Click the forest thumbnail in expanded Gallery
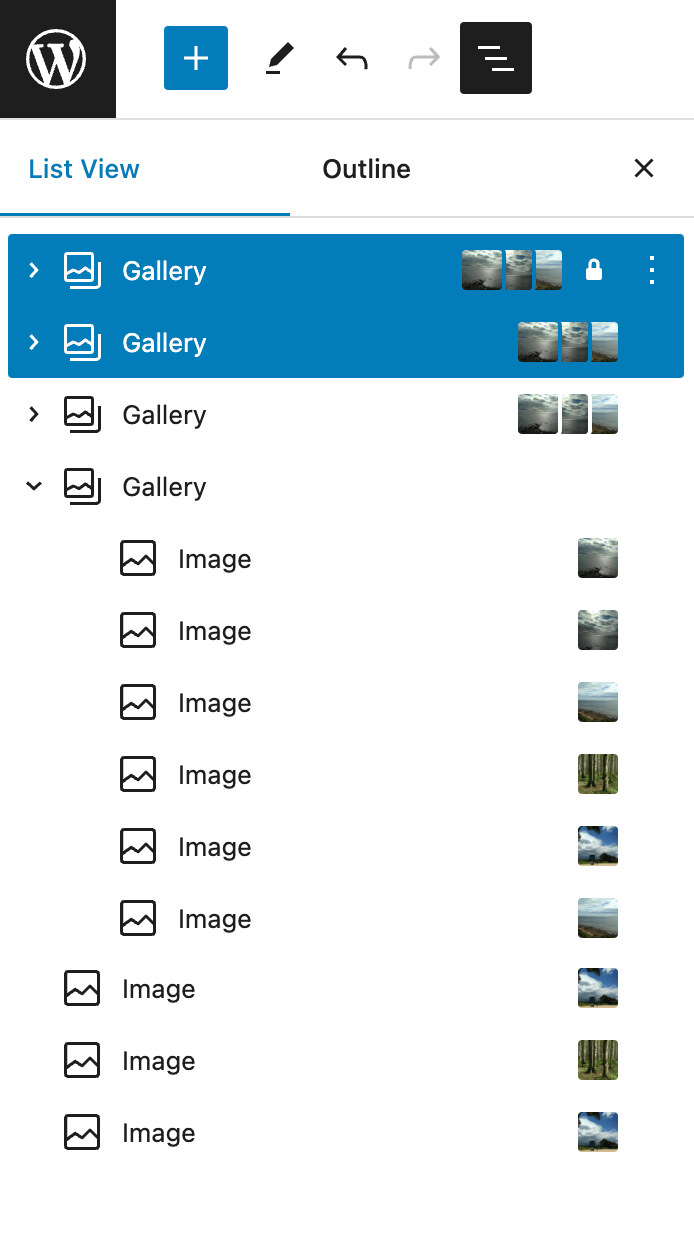The width and height of the screenshot is (694, 1236). click(598, 774)
